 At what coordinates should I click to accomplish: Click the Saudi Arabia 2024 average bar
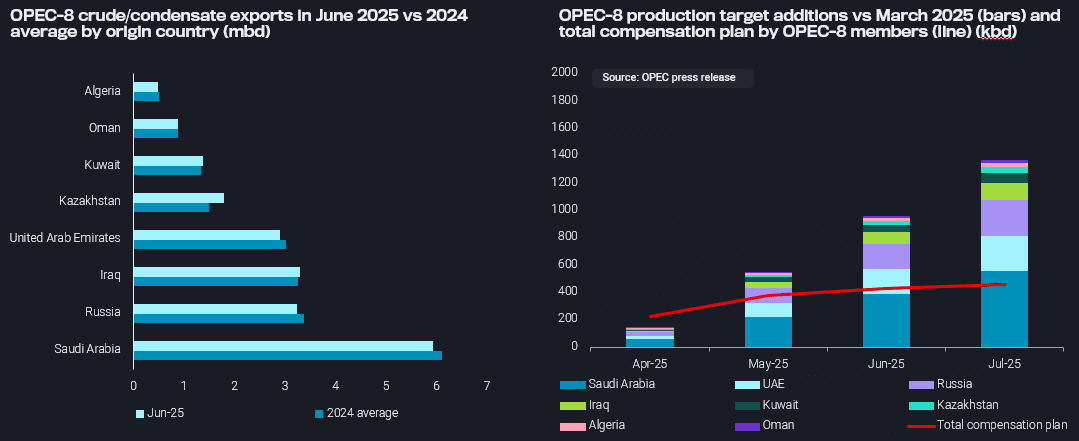(288, 355)
